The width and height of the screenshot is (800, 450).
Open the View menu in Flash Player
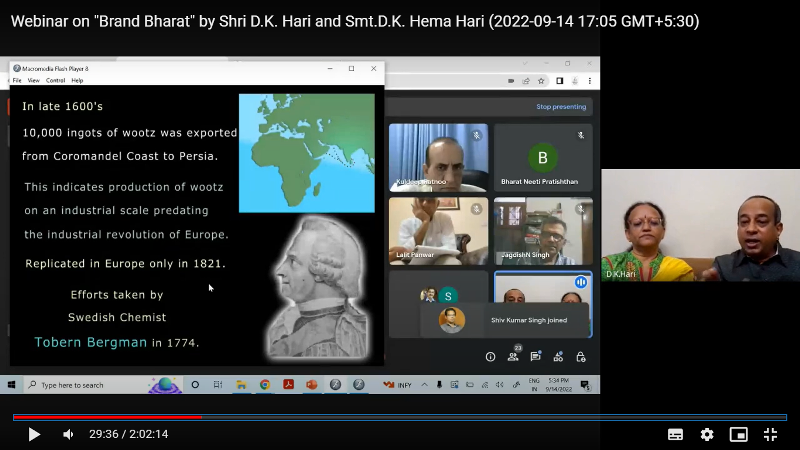coord(34,80)
